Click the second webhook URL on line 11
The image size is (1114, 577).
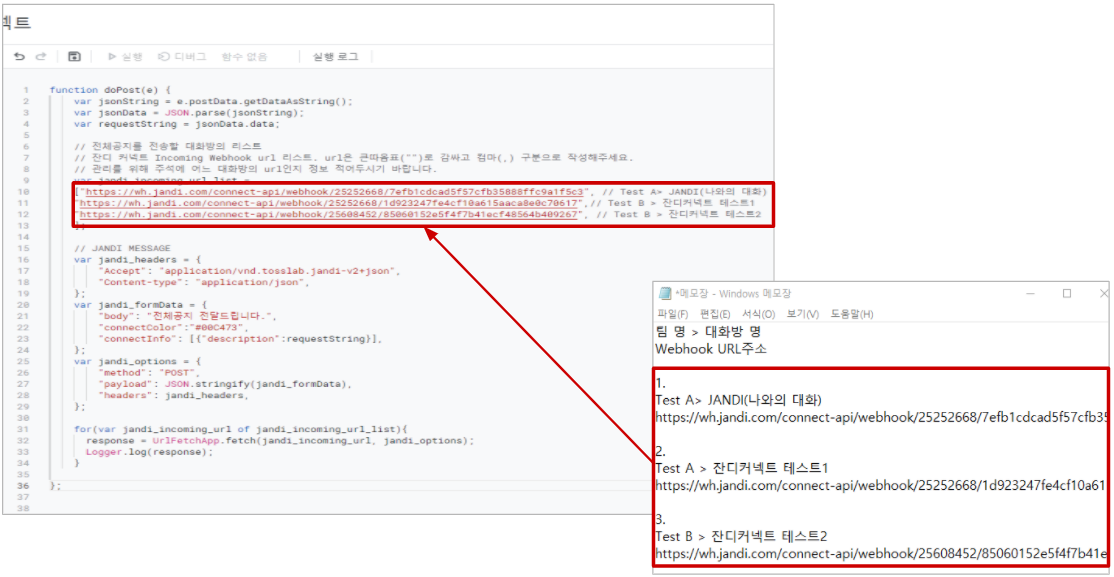(330, 202)
